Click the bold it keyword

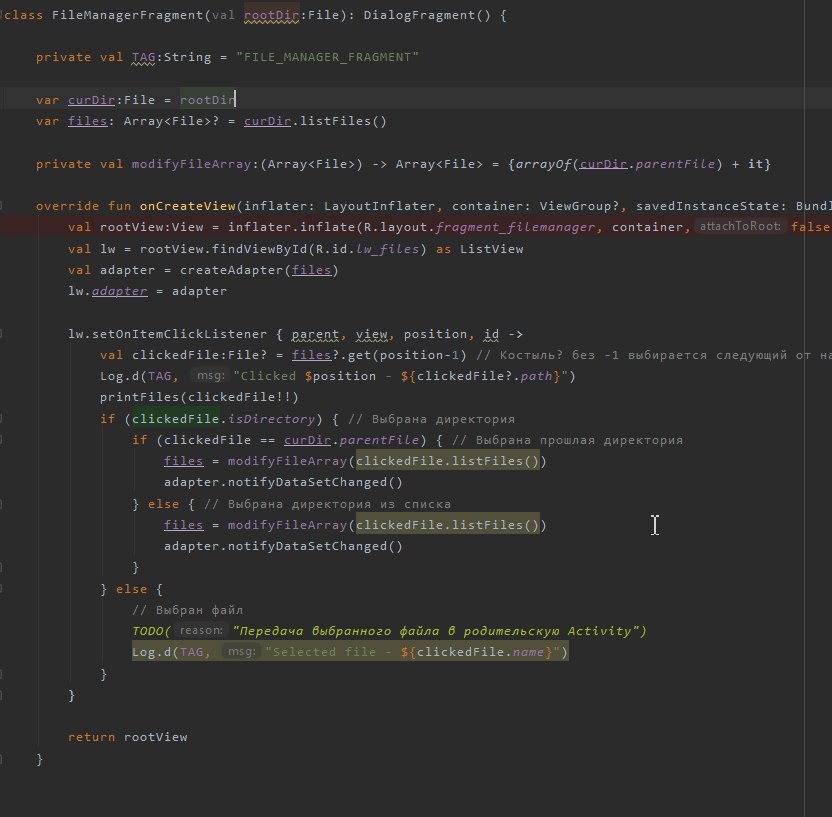point(755,164)
